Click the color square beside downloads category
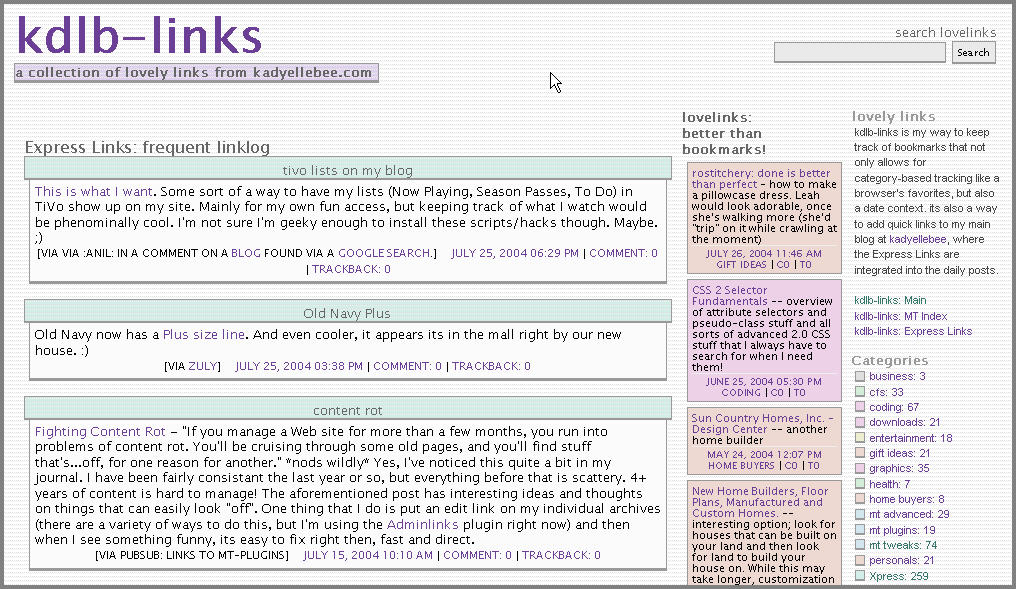 pyautogui.click(x=859, y=423)
